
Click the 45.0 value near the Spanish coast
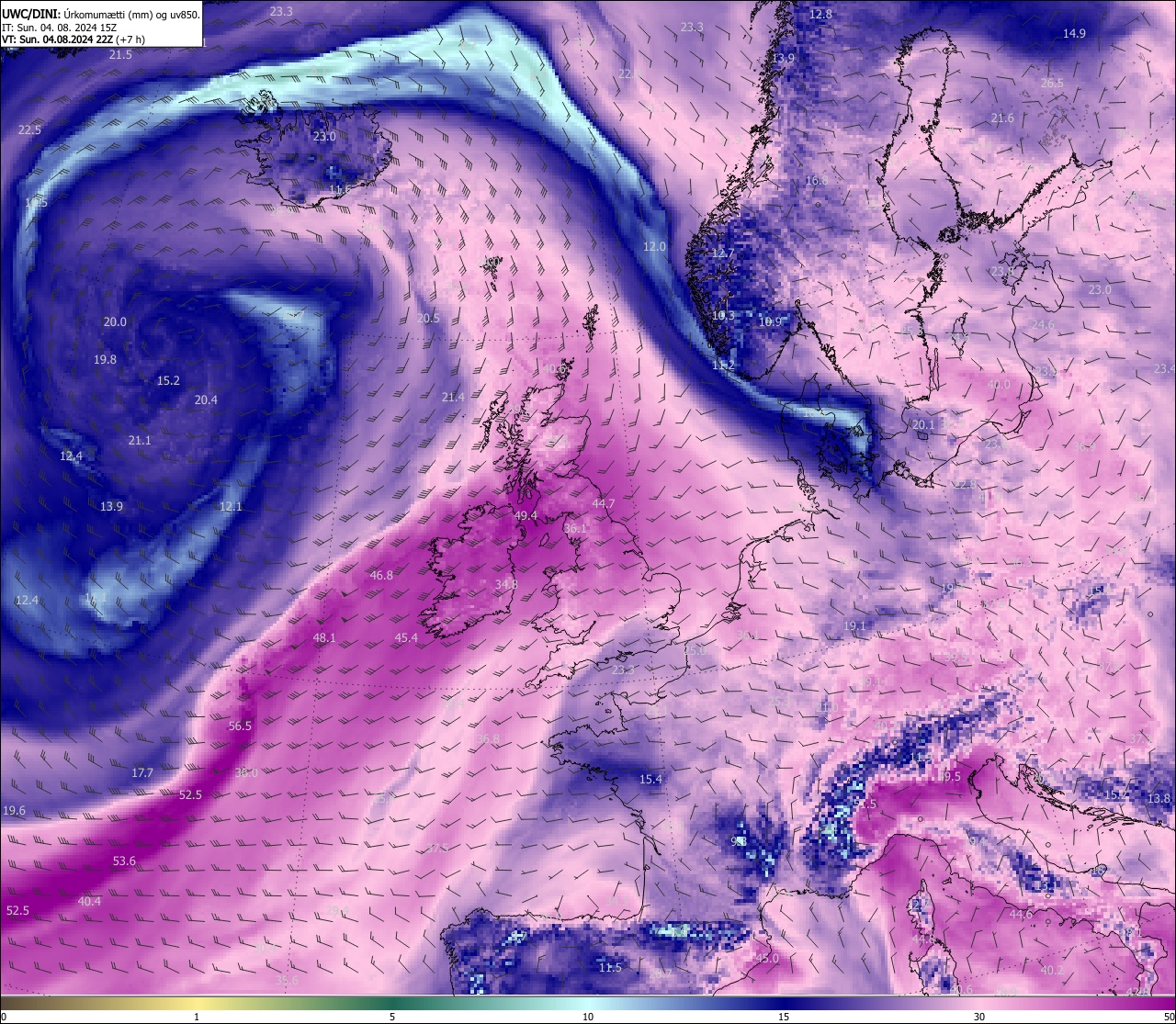[x=767, y=959]
